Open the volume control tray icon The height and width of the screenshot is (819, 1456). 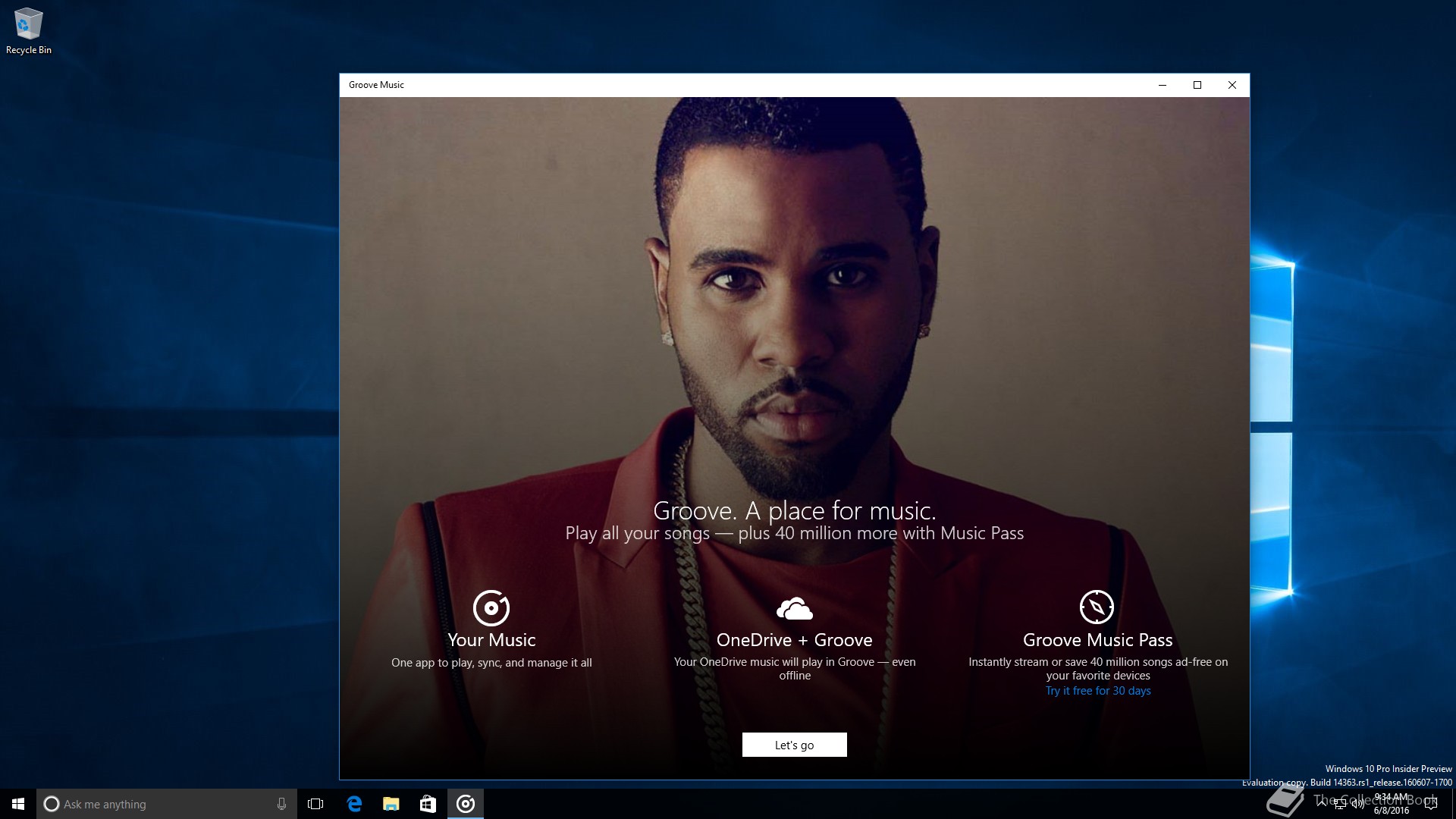1358,804
